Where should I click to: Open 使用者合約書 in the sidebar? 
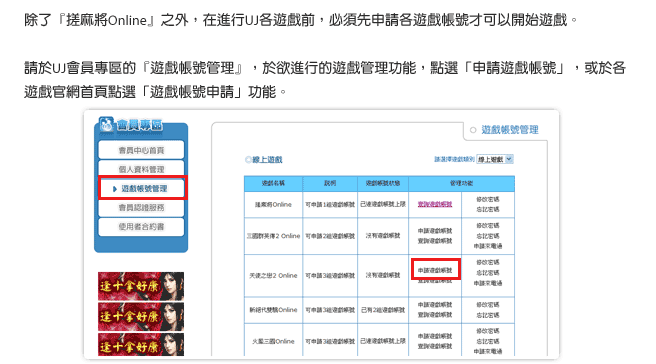point(141,227)
